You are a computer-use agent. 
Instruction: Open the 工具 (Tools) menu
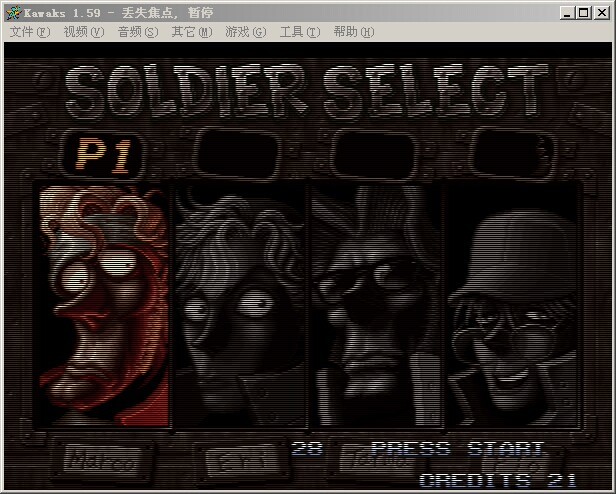click(x=299, y=32)
